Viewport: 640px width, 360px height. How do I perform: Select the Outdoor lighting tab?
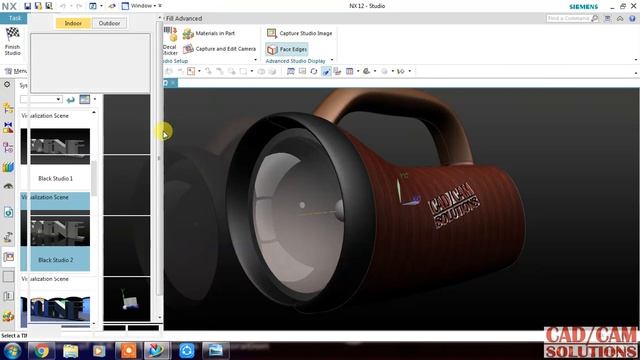click(x=109, y=23)
